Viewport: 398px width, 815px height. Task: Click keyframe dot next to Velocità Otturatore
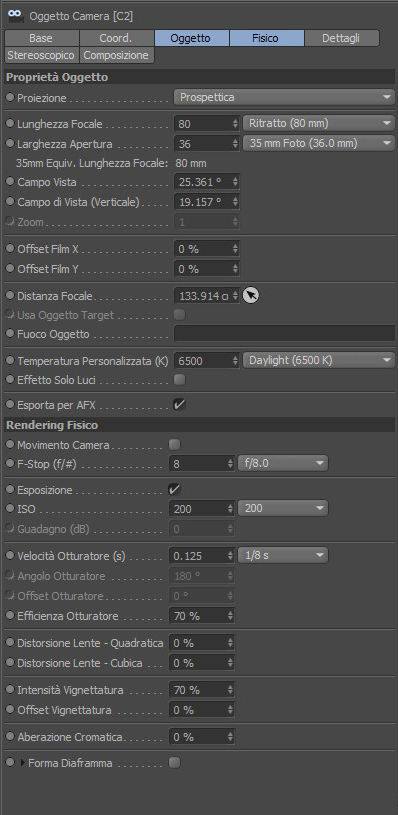(10, 555)
